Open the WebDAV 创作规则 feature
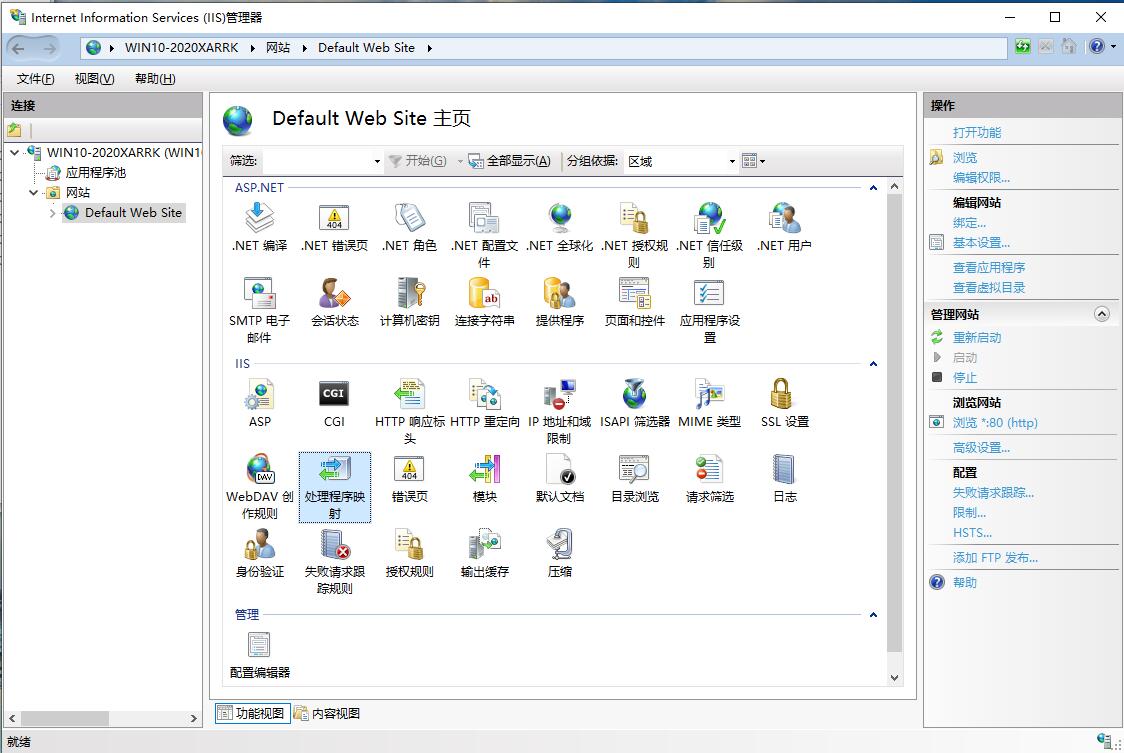This screenshot has width=1124, height=753. click(x=259, y=486)
